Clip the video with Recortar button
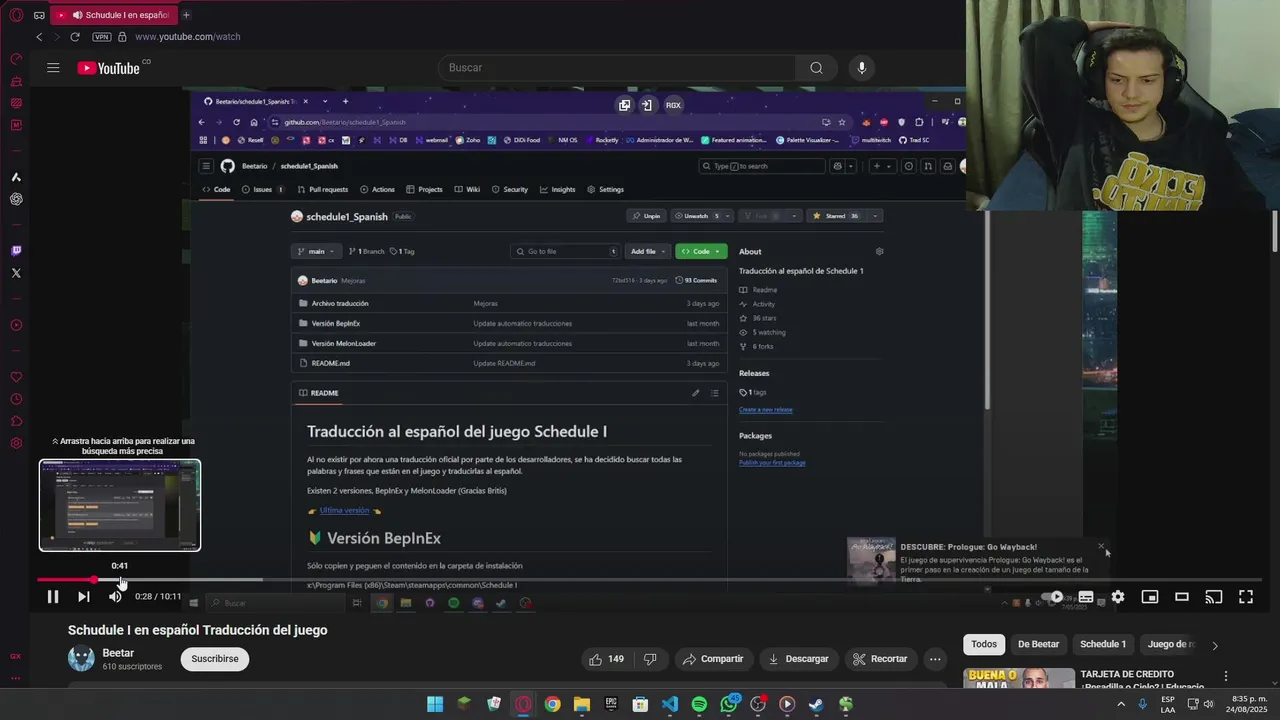 (x=880, y=659)
